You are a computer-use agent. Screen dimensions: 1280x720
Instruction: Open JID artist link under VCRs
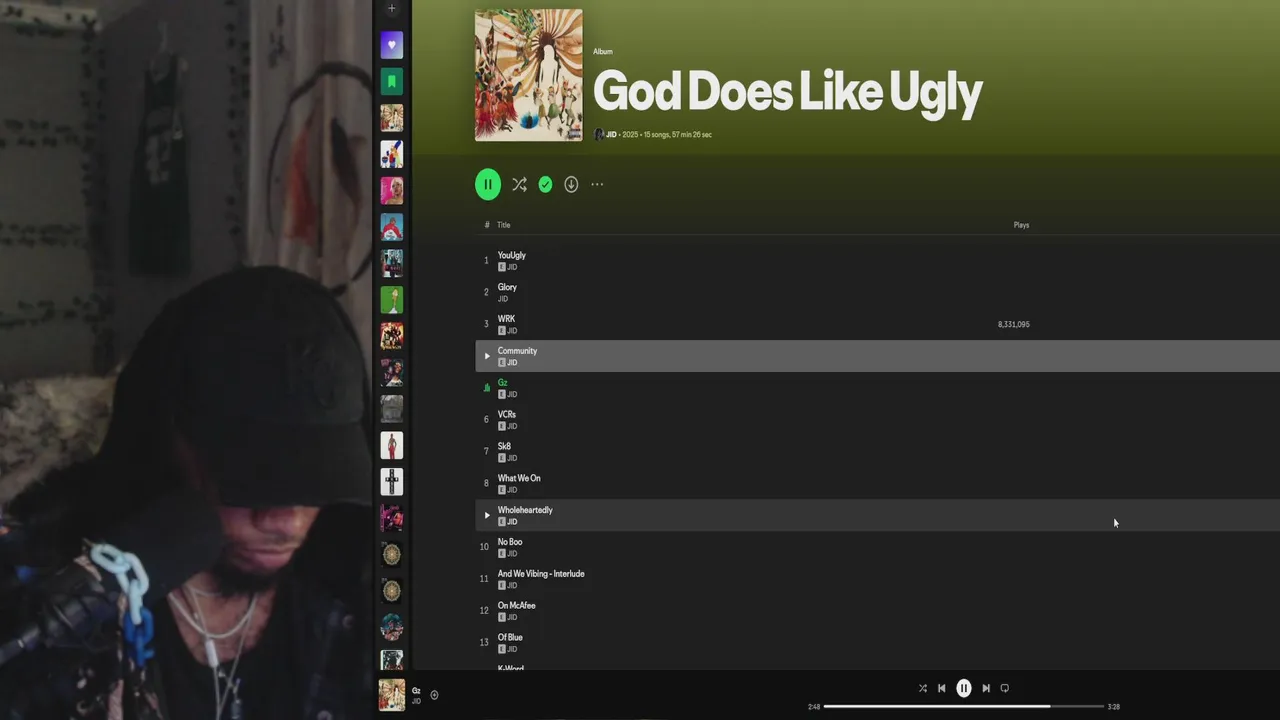pos(512,426)
